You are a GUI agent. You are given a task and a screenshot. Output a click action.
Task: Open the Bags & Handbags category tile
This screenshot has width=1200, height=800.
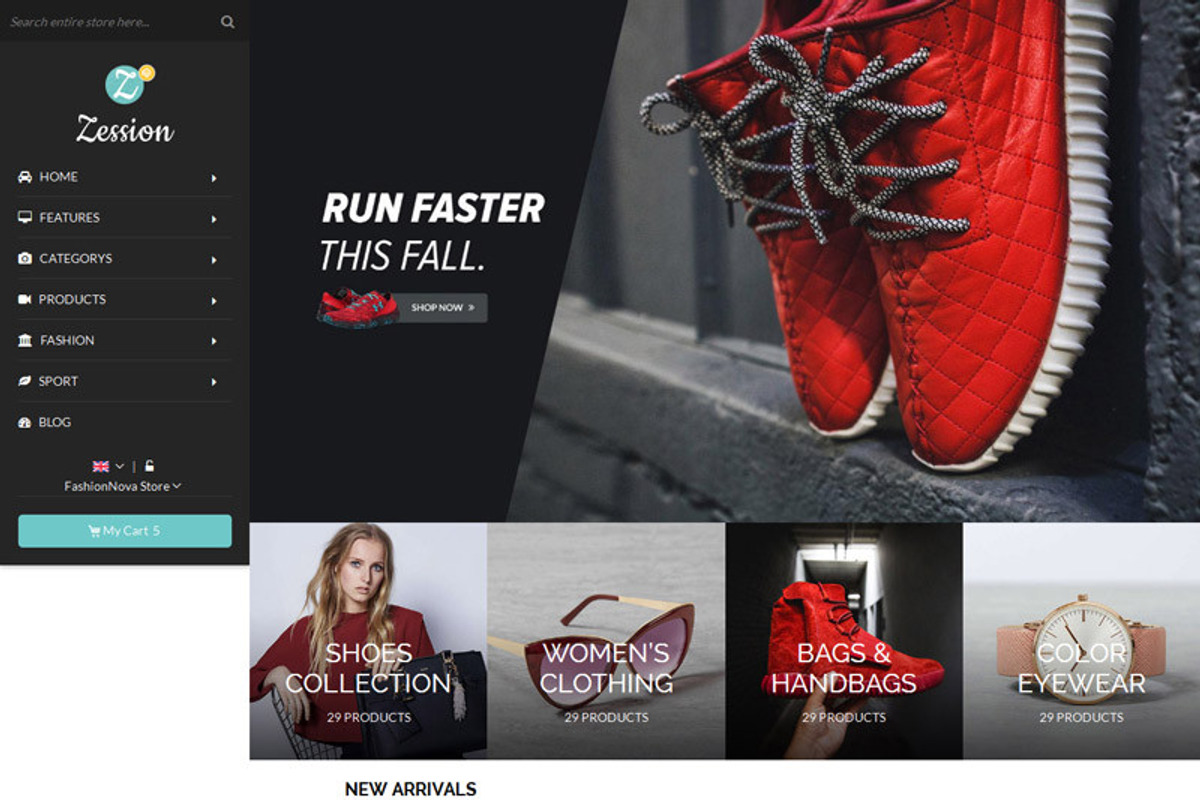pyautogui.click(x=844, y=641)
